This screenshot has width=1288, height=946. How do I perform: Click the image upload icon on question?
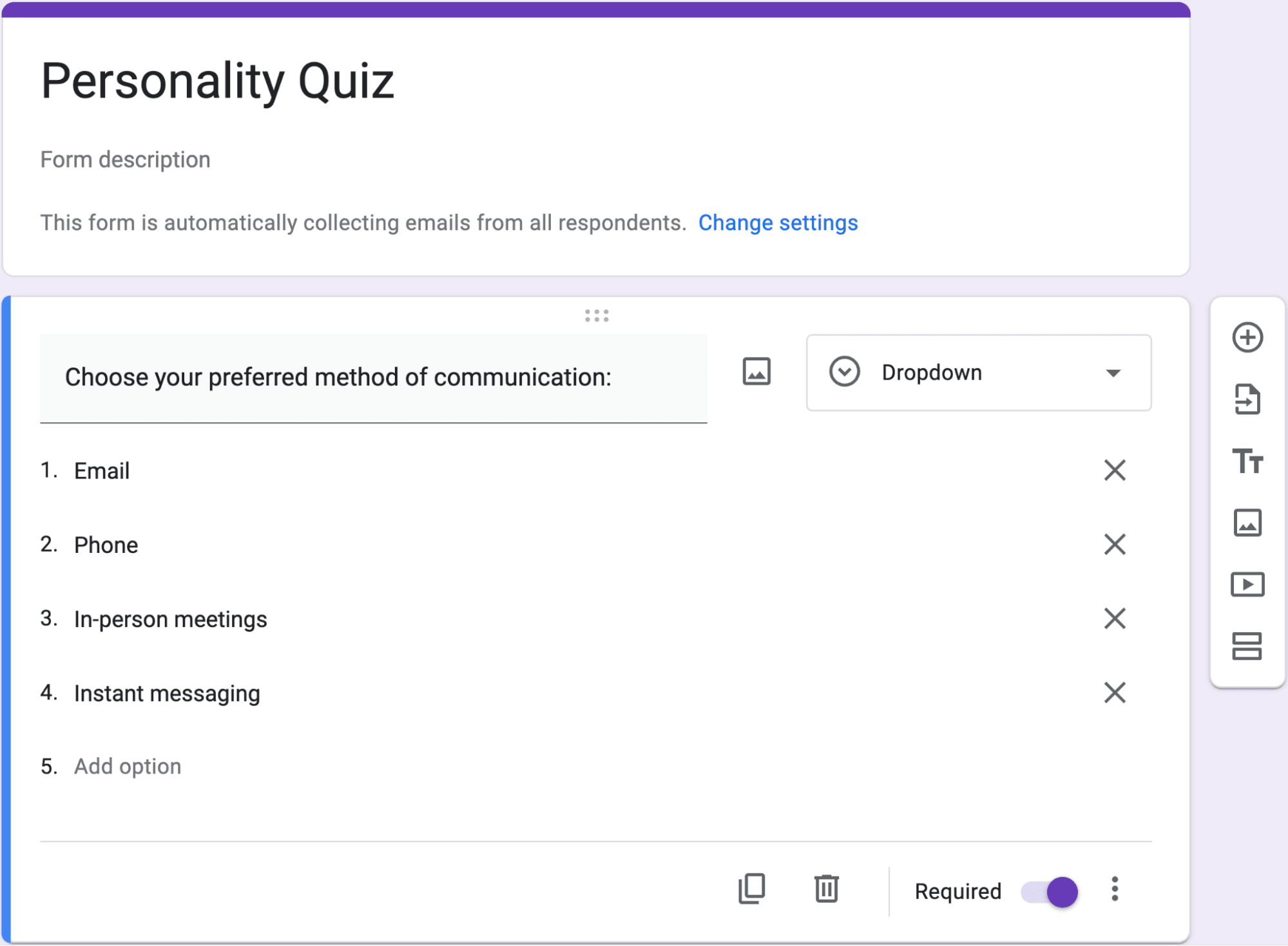(x=757, y=371)
